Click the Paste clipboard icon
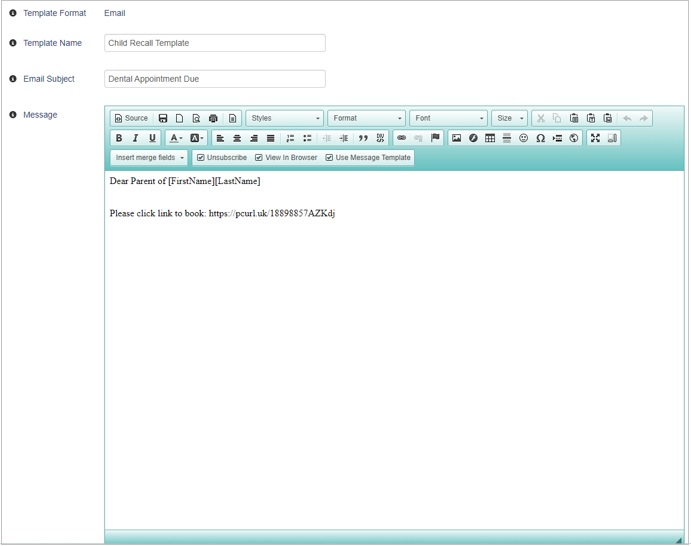691x546 pixels. (574, 118)
